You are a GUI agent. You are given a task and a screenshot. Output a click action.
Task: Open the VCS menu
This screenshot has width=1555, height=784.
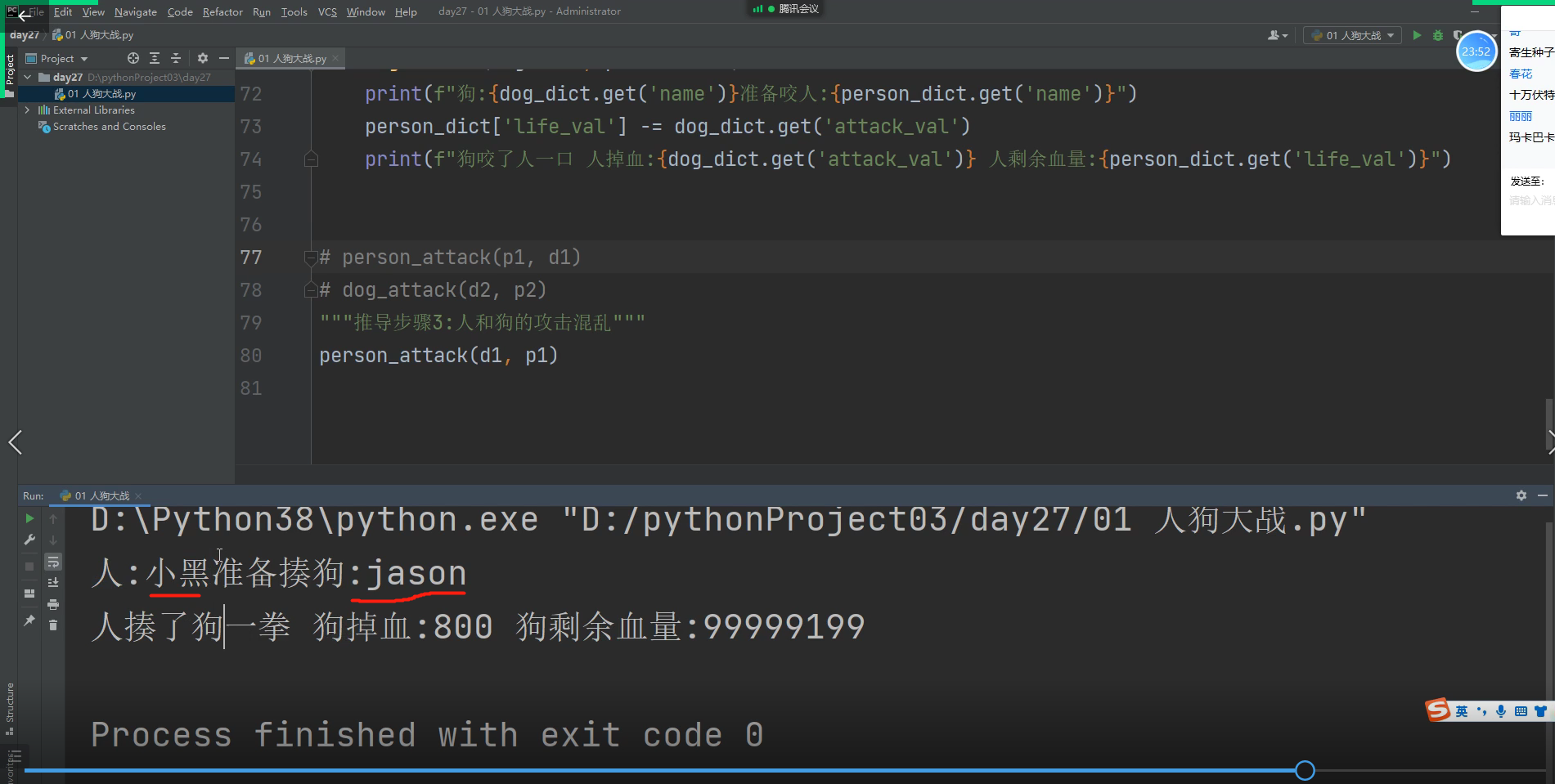coord(327,11)
